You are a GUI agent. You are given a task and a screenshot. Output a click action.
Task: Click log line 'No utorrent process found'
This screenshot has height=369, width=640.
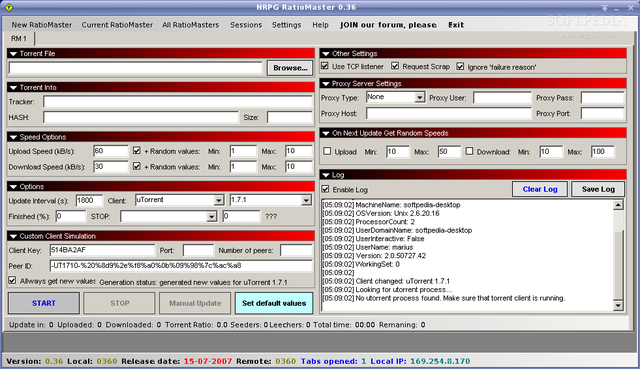coord(444,298)
